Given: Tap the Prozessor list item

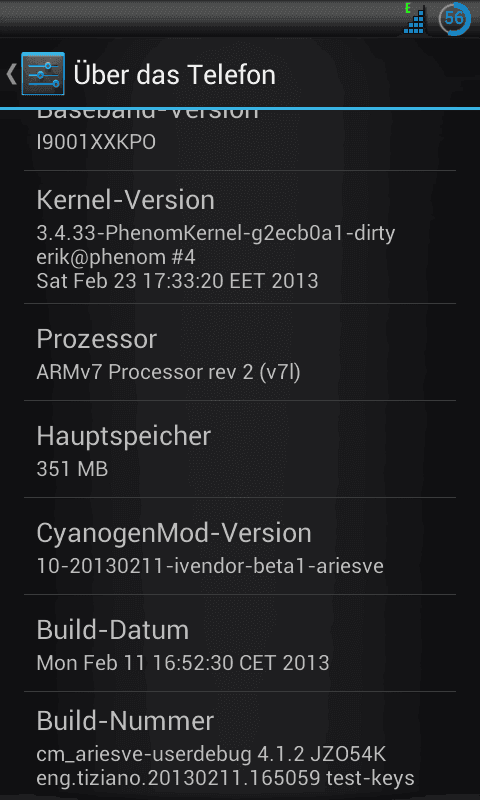Looking at the screenshot, I should pyautogui.click(x=240, y=352).
